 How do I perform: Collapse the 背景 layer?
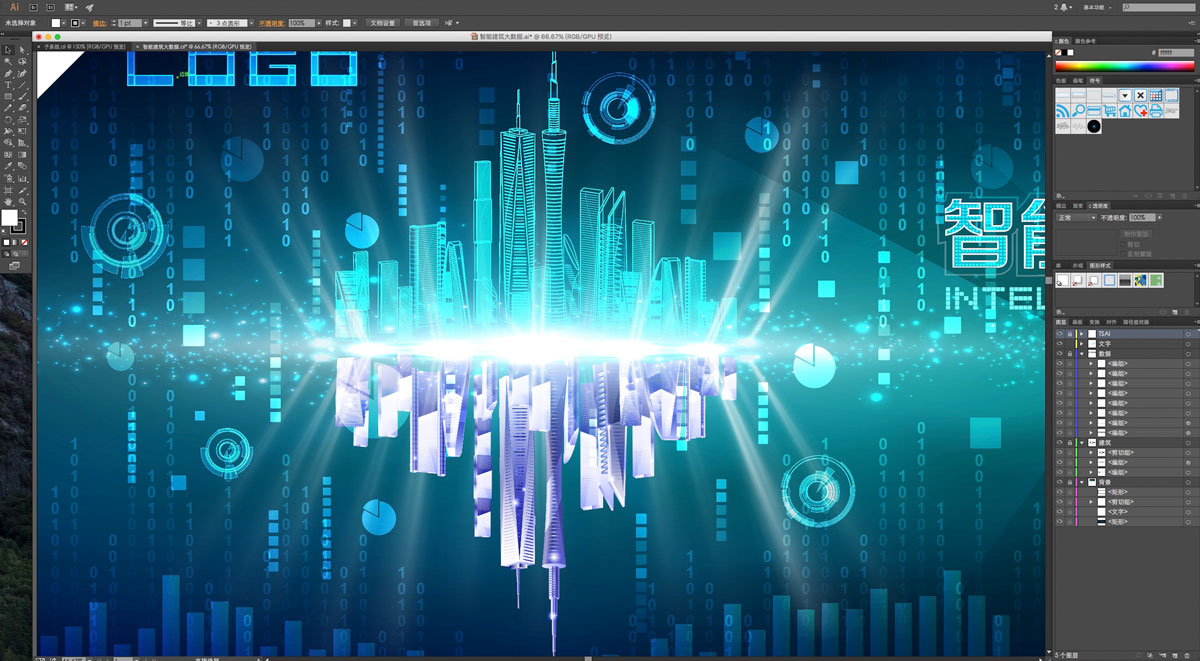tap(1081, 482)
